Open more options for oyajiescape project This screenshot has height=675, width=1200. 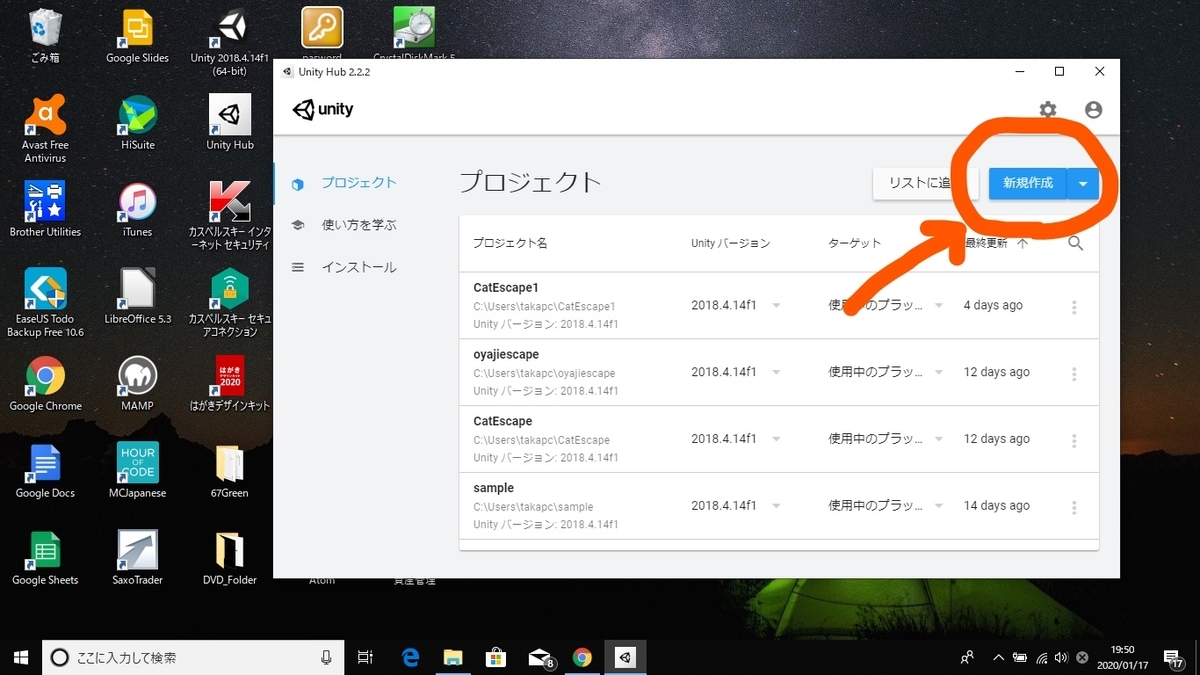1074,374
